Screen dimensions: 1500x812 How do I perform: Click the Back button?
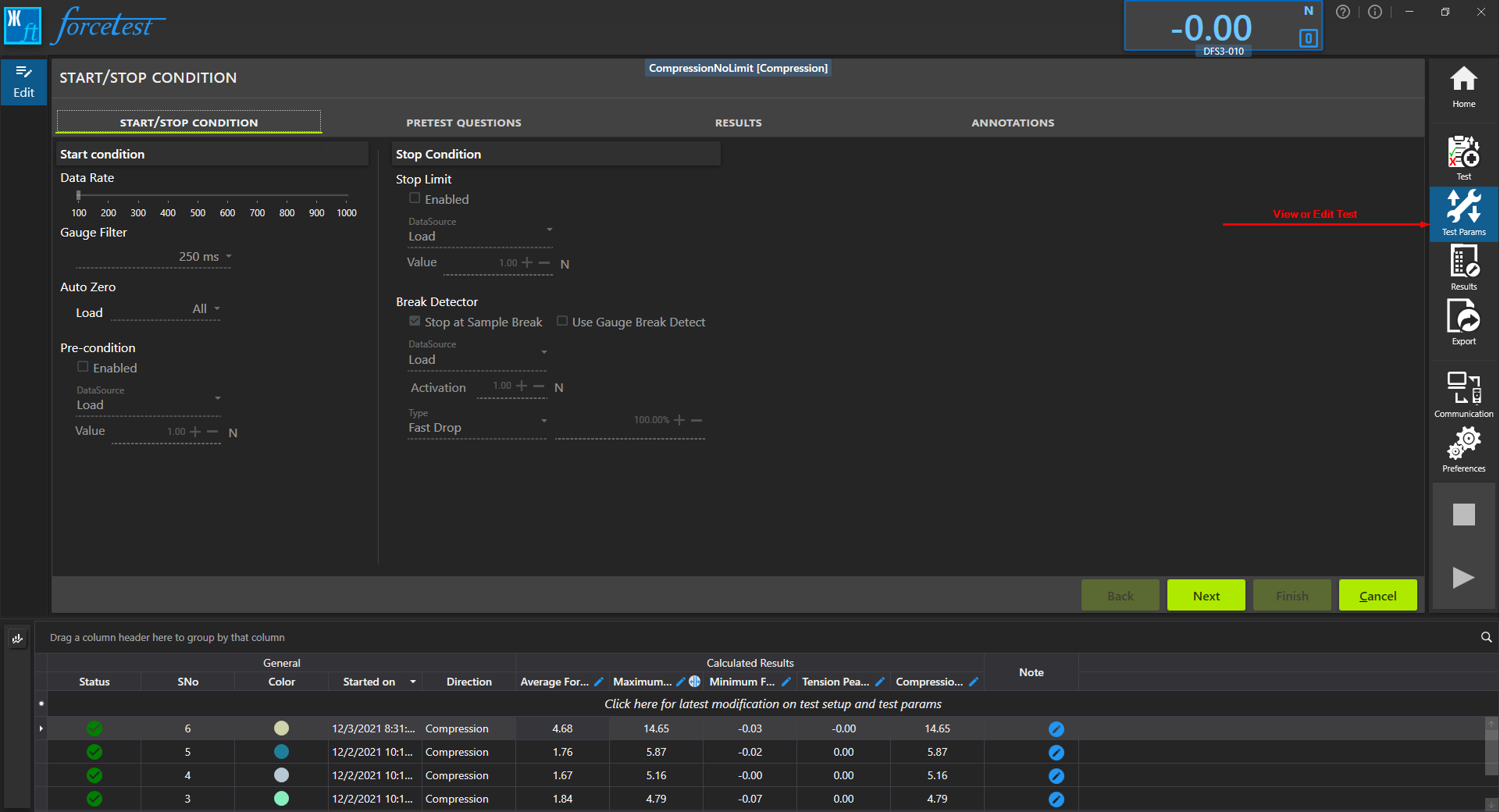coord(1120,596)
